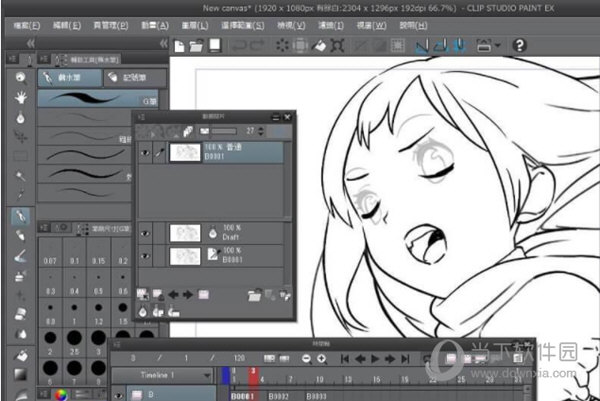Toggle snap to grid icon
The image size is (600, 401).
[x=460, y=46]
